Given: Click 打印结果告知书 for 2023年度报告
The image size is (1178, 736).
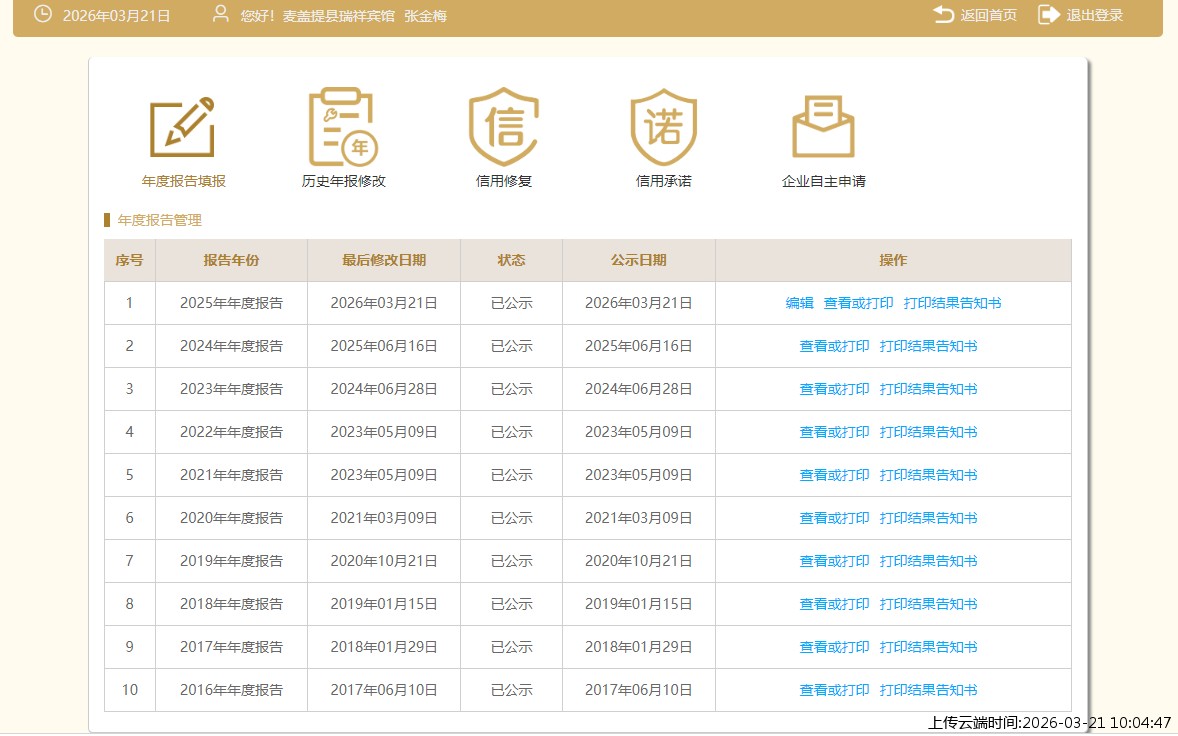Looking at the screenshot, I should pyautogui.click(x=928, y=389).
